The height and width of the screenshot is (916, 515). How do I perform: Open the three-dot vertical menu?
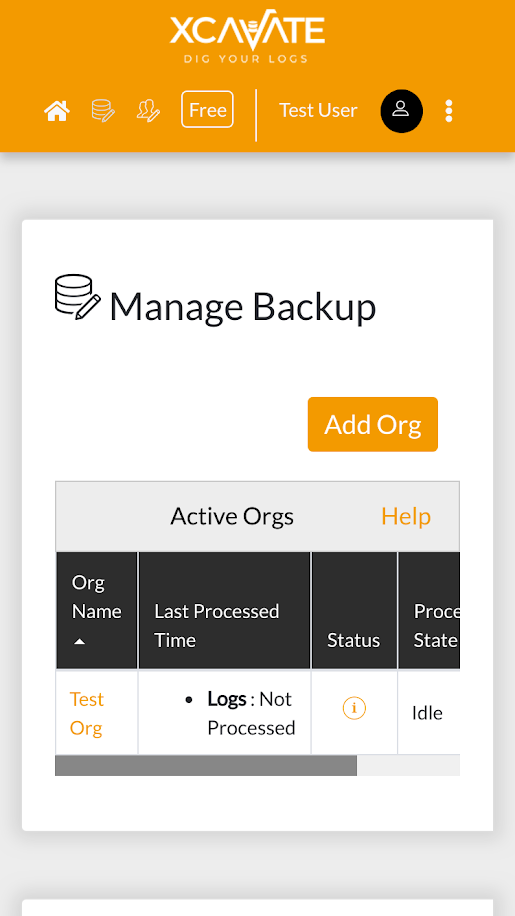click(x=448, y=111)
